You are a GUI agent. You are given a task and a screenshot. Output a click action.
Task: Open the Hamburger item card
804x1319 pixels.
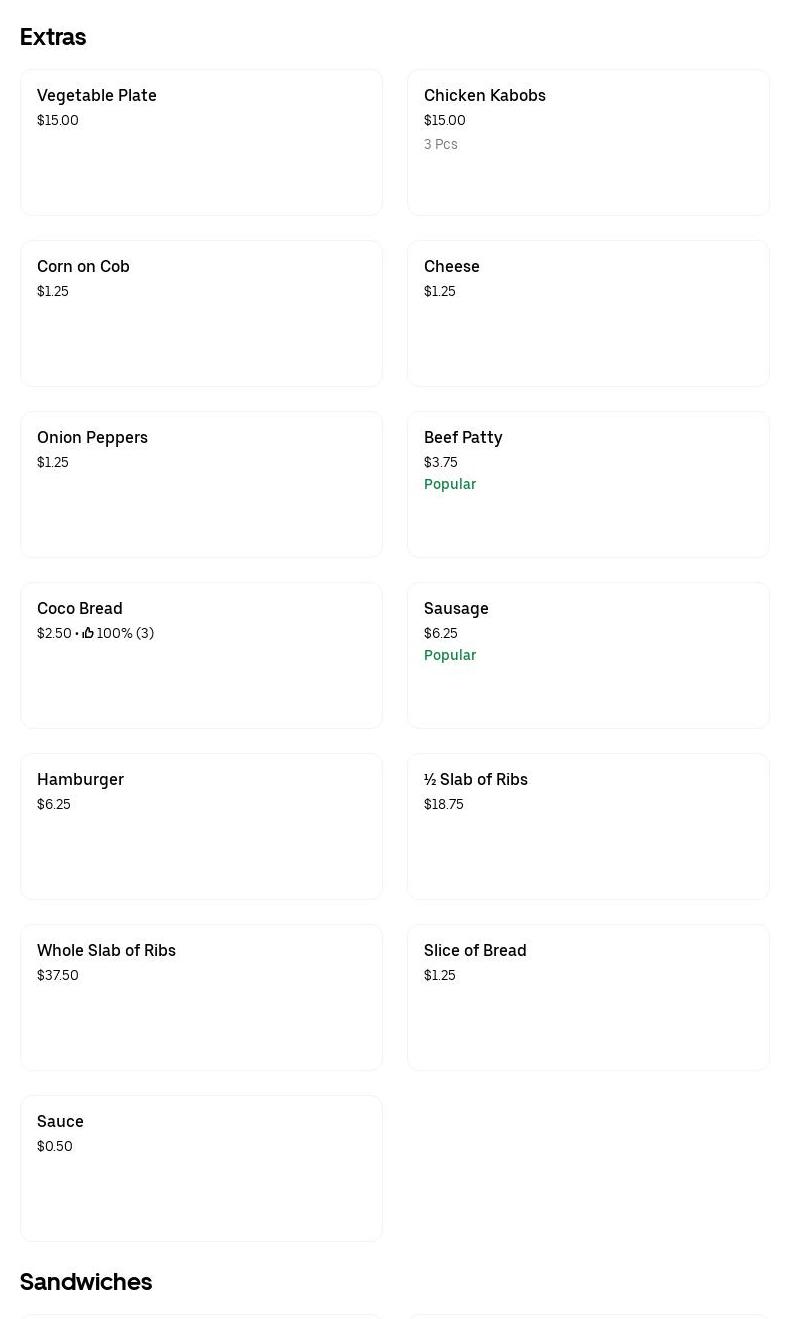click(201, 826)
